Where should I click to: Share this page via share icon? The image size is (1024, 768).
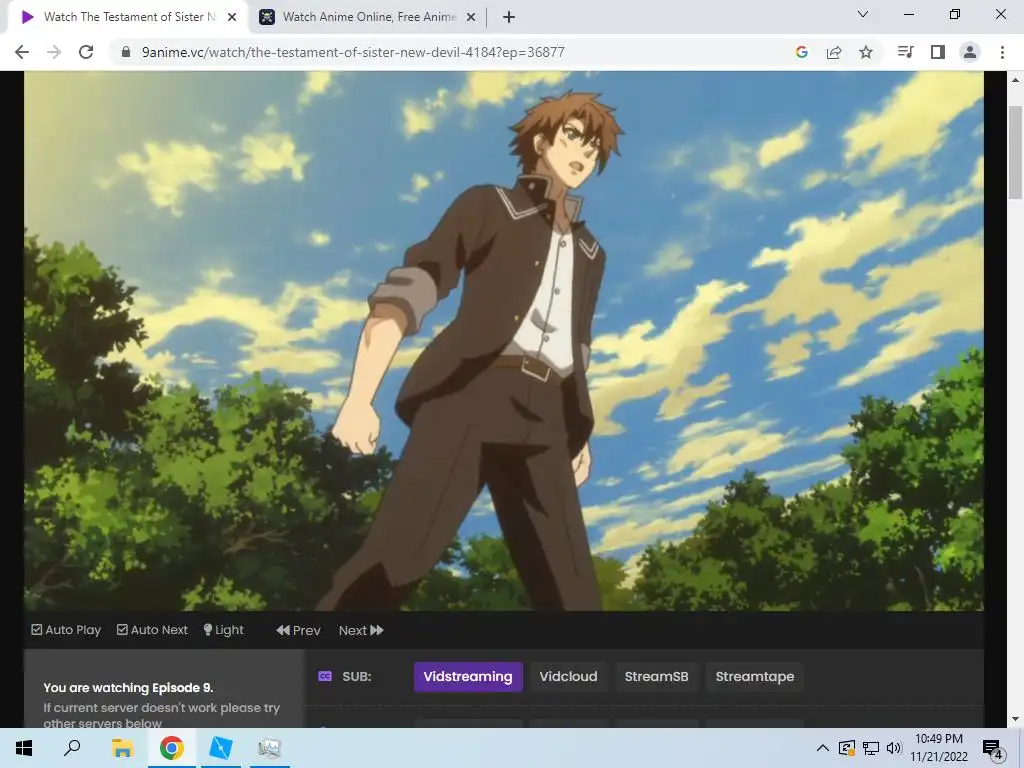coord(834,52)
